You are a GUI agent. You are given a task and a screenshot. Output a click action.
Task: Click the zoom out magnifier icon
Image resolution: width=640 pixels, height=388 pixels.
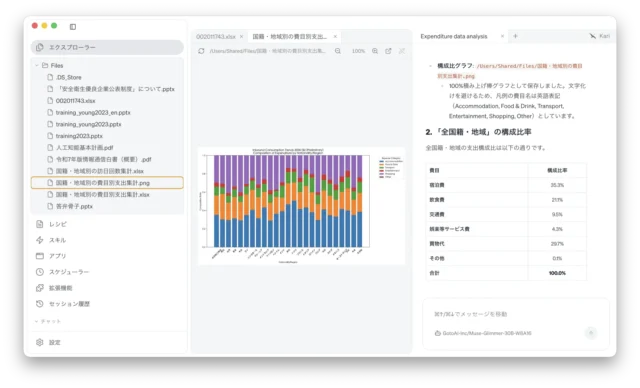pos(338,51)
